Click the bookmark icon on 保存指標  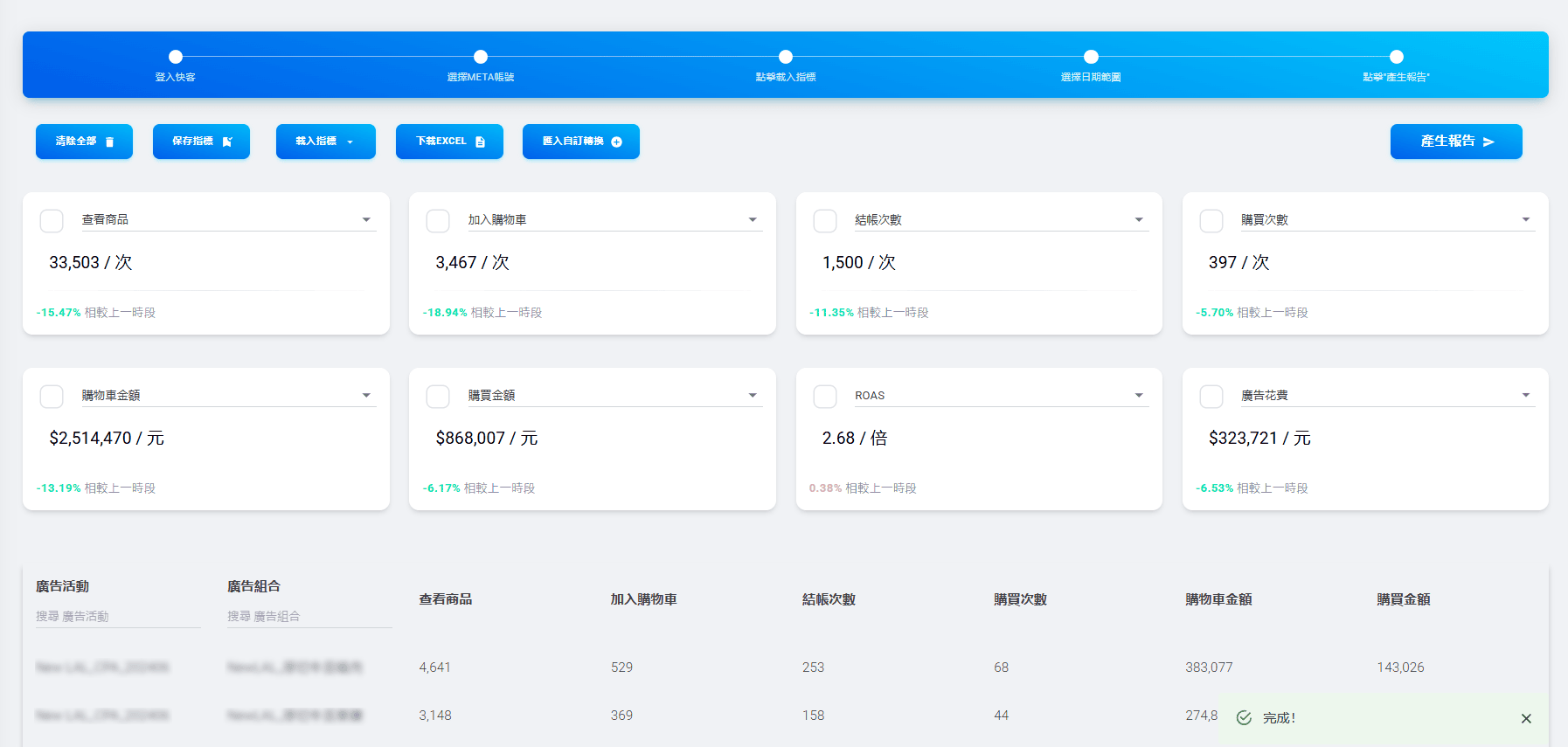[227, 142]
